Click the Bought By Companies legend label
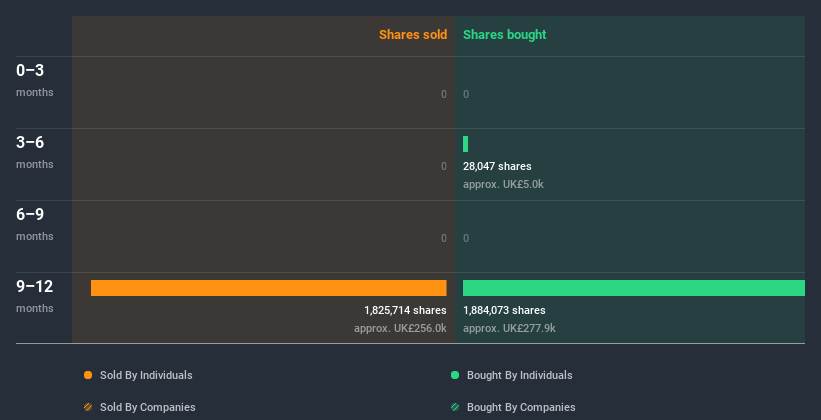The height and width of the screenshot is (420, 821). coord(521,407)
